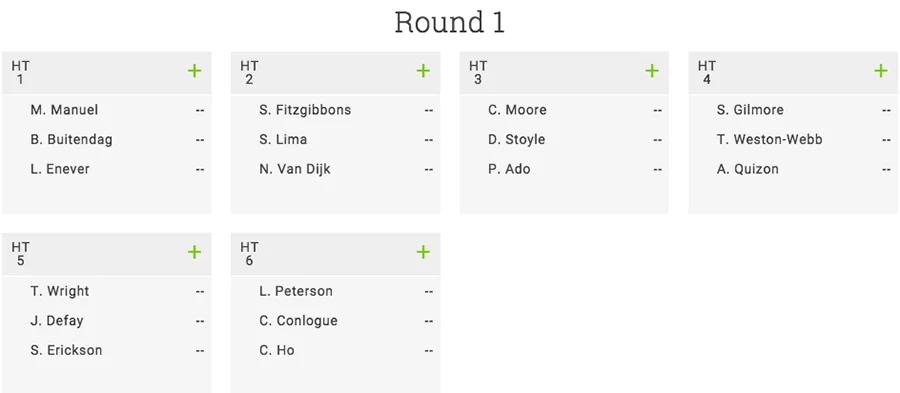This screenshot has width=900, height=393.
Task: Open heat 6 details via plus icon
Action: coord(423,252)
